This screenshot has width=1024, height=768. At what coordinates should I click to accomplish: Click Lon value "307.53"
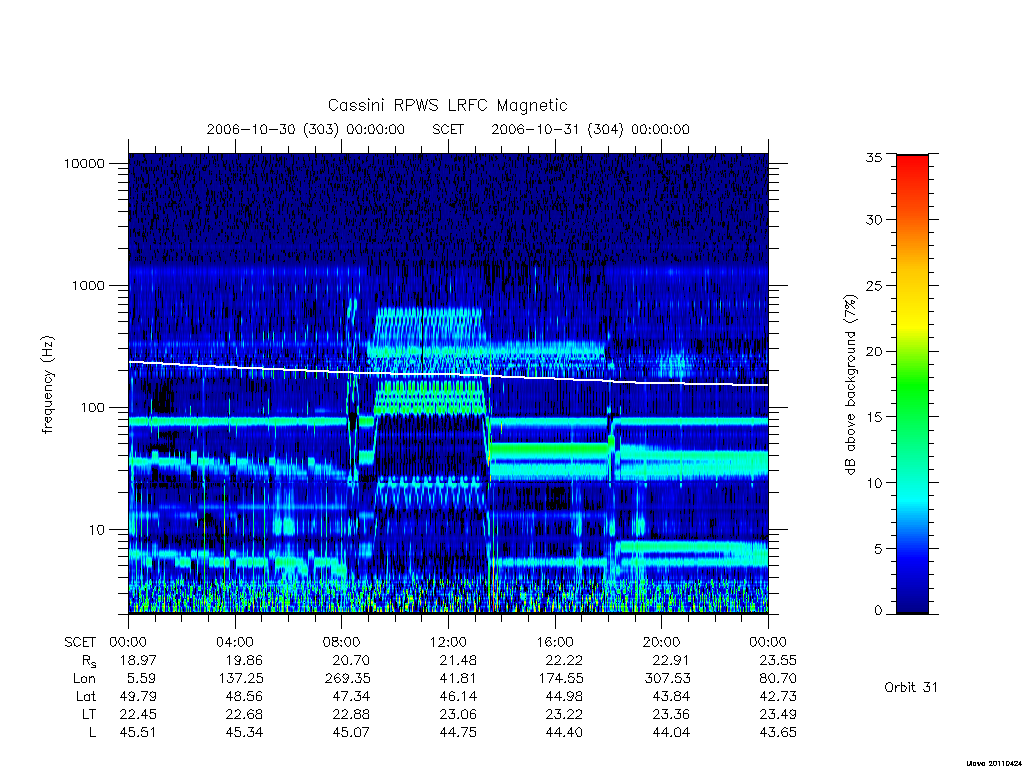(x=667, y=679)
